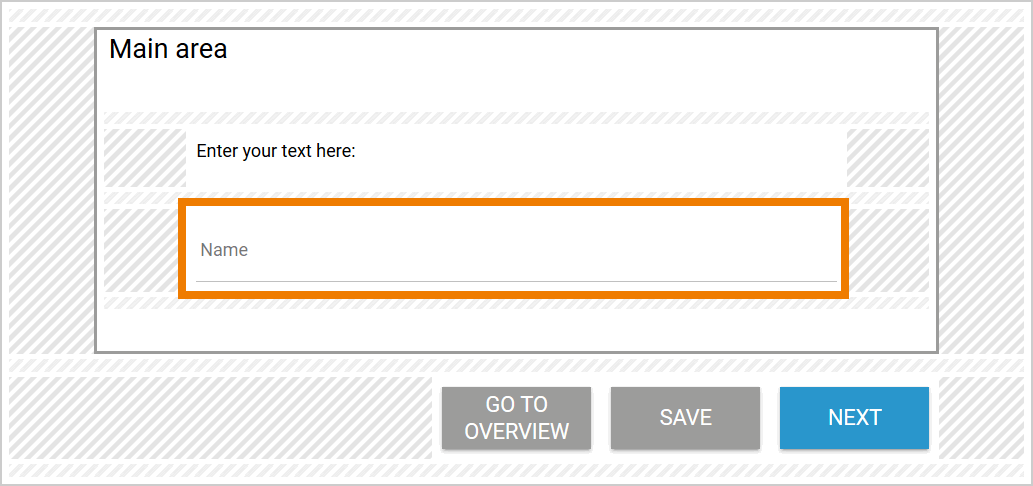Click the "Enter your text here:" label
1033x486 pixels.
(x=276, y=152)
